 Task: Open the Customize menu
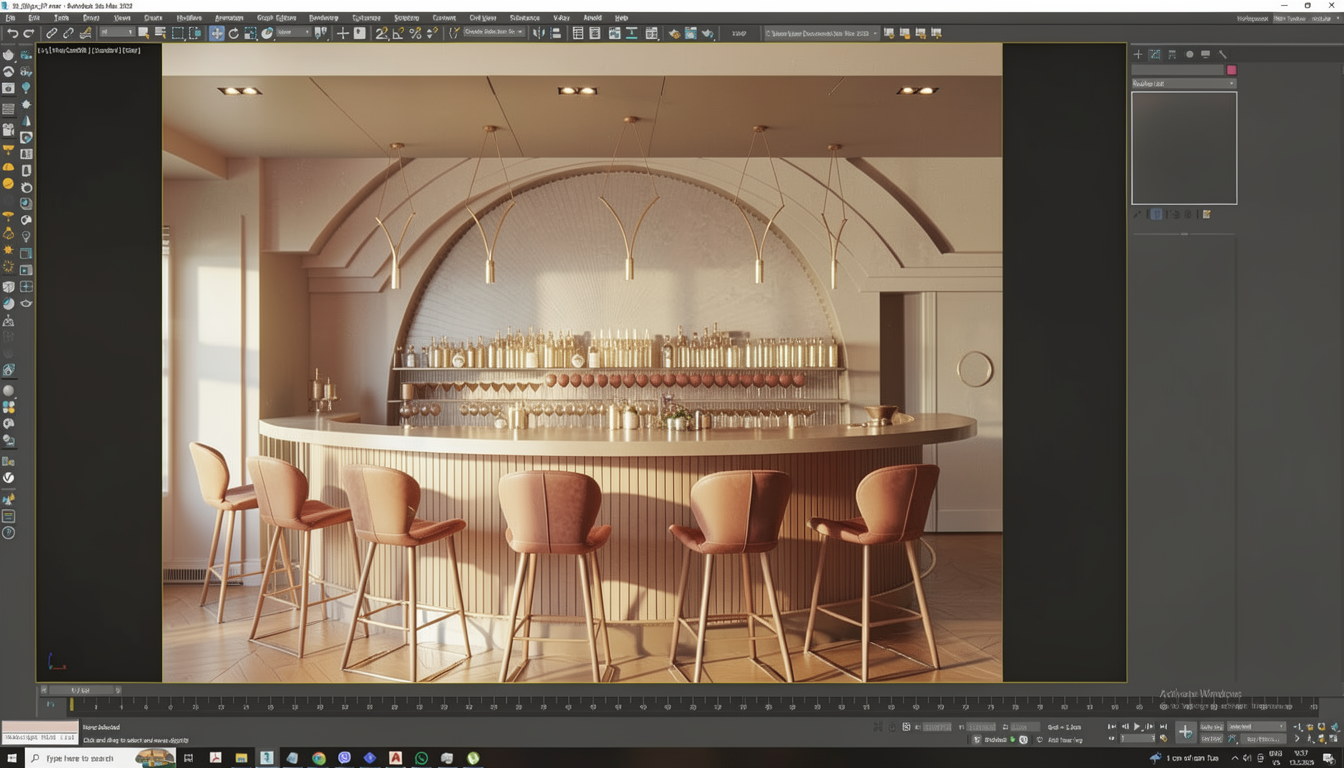pos(366,18)
